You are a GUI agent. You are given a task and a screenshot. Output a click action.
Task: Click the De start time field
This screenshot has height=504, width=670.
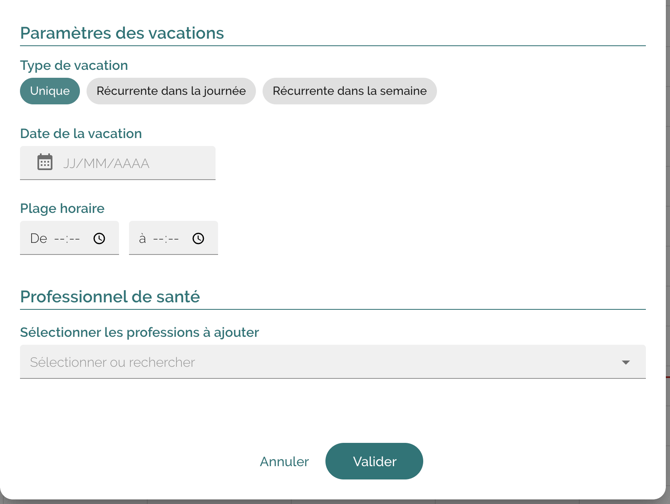tap(69, 238)
